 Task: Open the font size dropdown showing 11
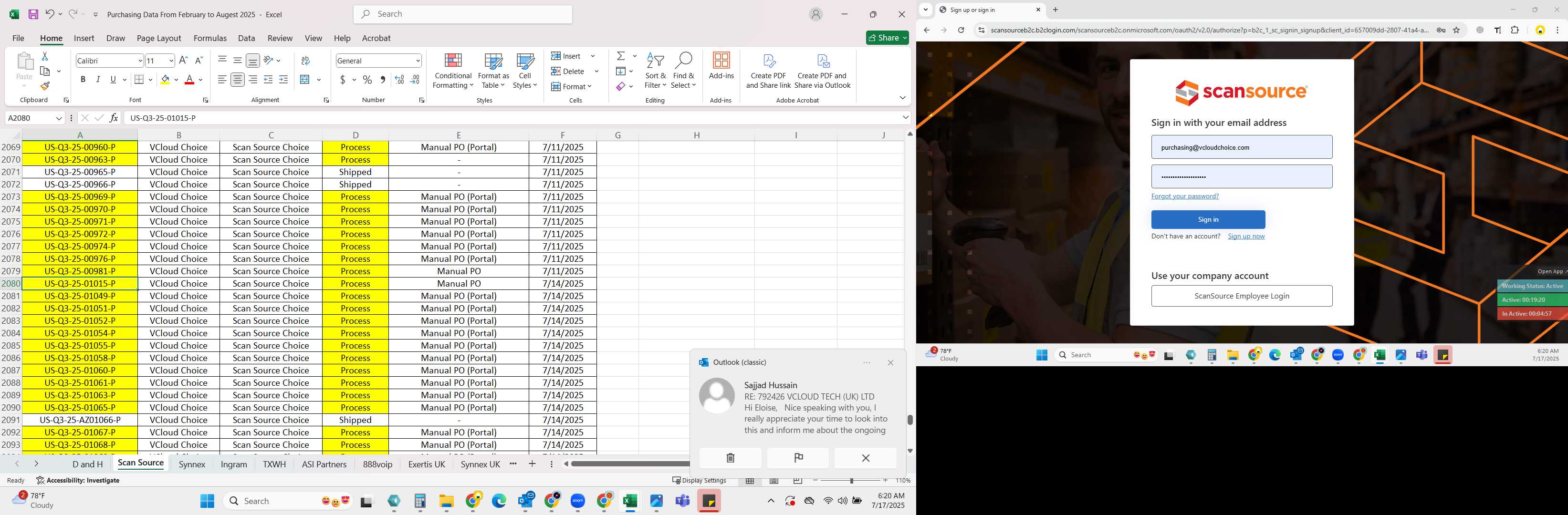pos(171,61)
